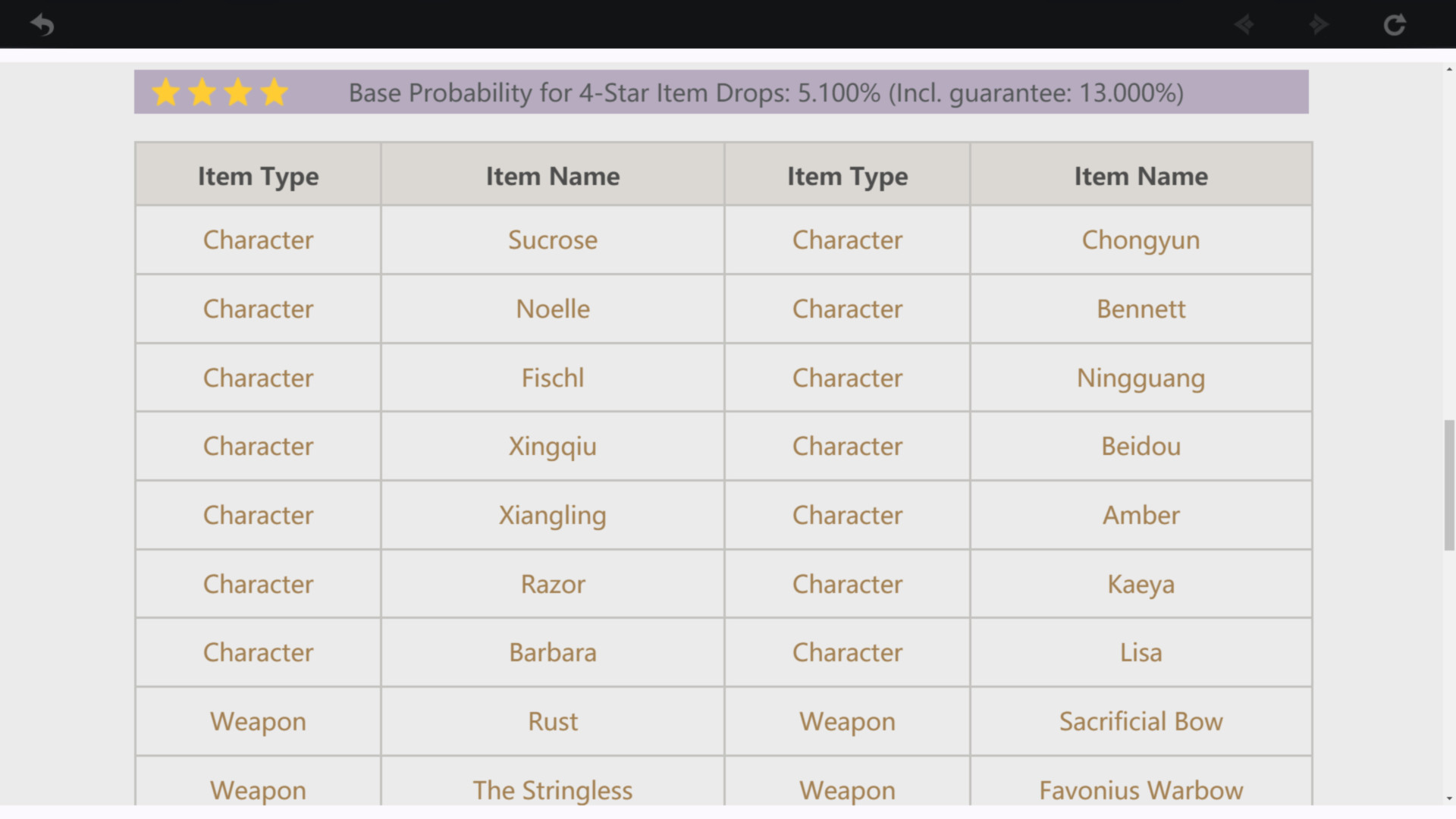1456x819 pixels.
Task: Click the vertical scrollbar thumb
Action: coord(1449,485)
